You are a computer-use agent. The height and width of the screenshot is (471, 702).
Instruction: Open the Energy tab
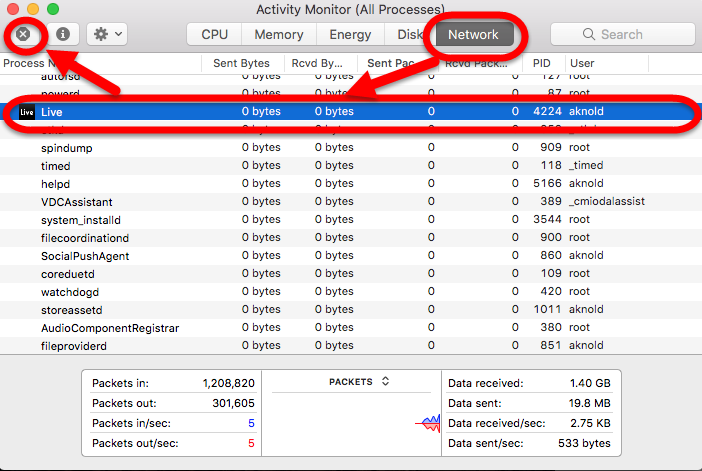pyautogui.click(x=350, y=34)
